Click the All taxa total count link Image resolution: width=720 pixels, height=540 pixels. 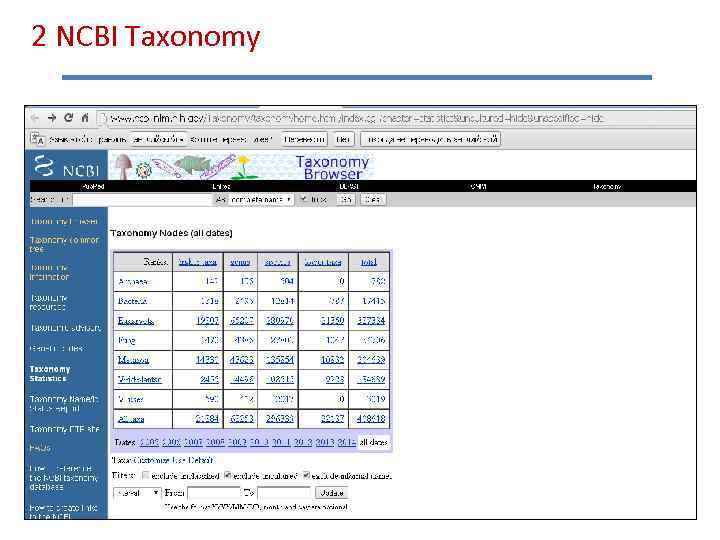coord(371,419)
